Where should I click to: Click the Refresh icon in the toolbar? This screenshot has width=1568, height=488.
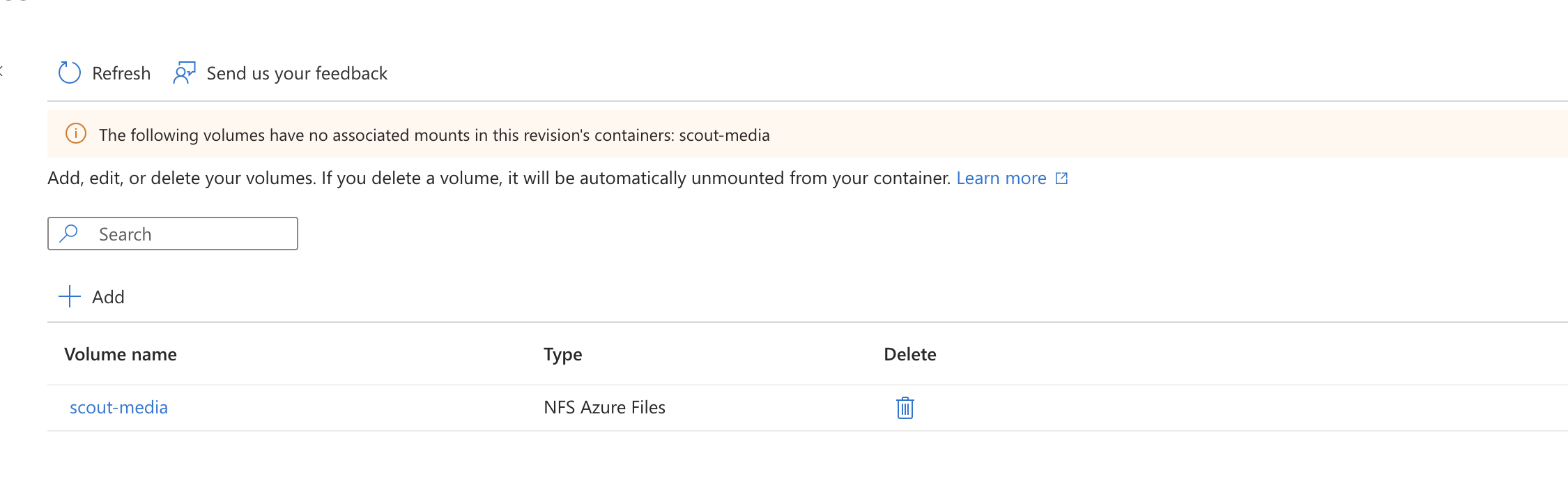[69, 73]
